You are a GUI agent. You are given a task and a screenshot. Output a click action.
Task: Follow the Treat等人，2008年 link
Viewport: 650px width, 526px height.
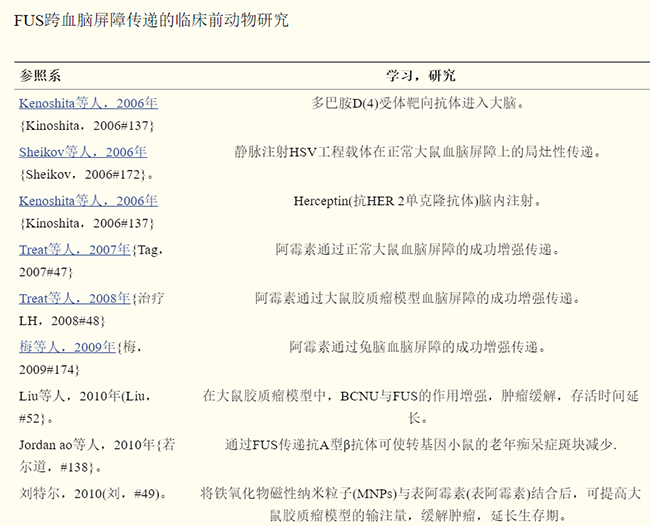(x=75, y=298)
